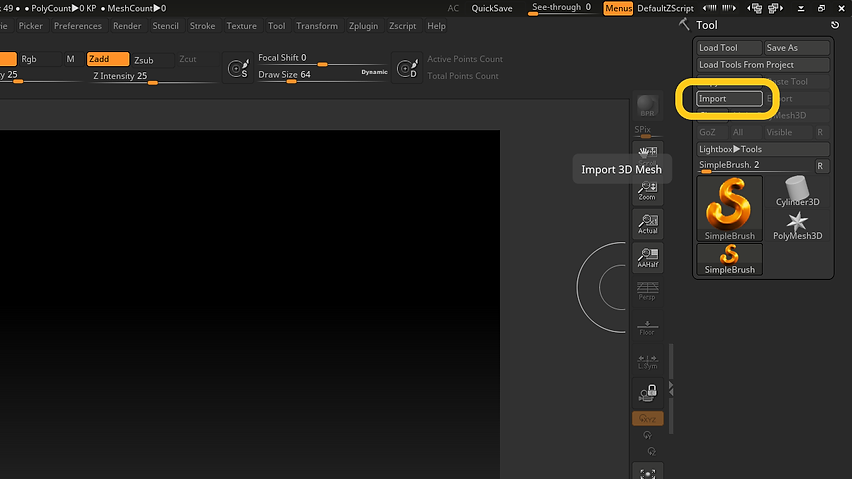Open the Zscript menu
Viewport: 852px width, 479px height.
pyautogui.click(x=402, y=26)
